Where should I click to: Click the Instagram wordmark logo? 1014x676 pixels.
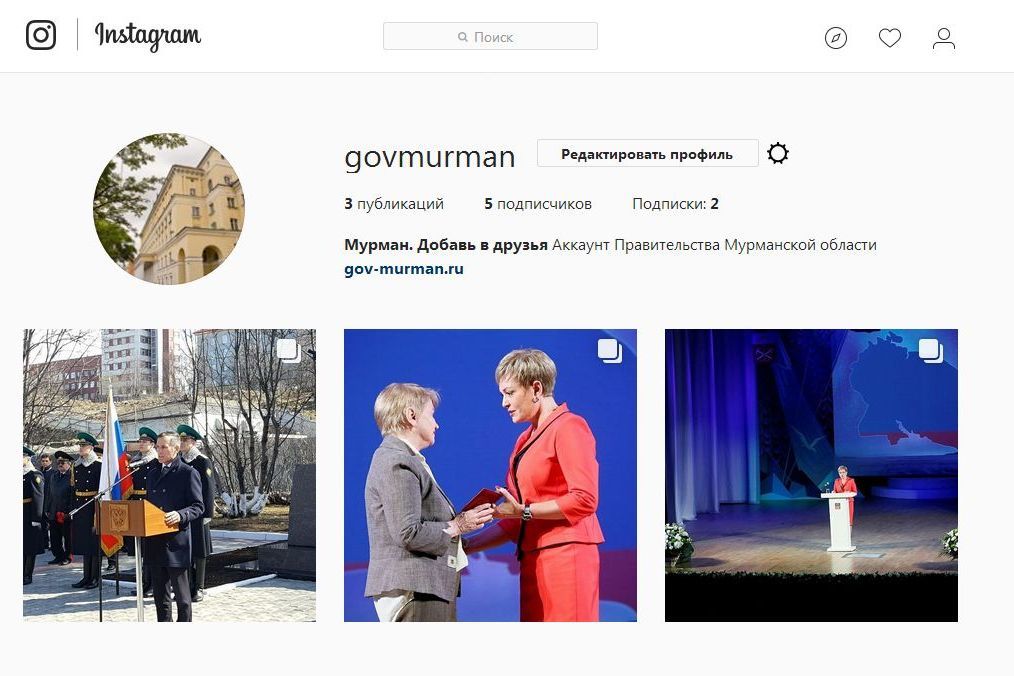pos(147,36)
